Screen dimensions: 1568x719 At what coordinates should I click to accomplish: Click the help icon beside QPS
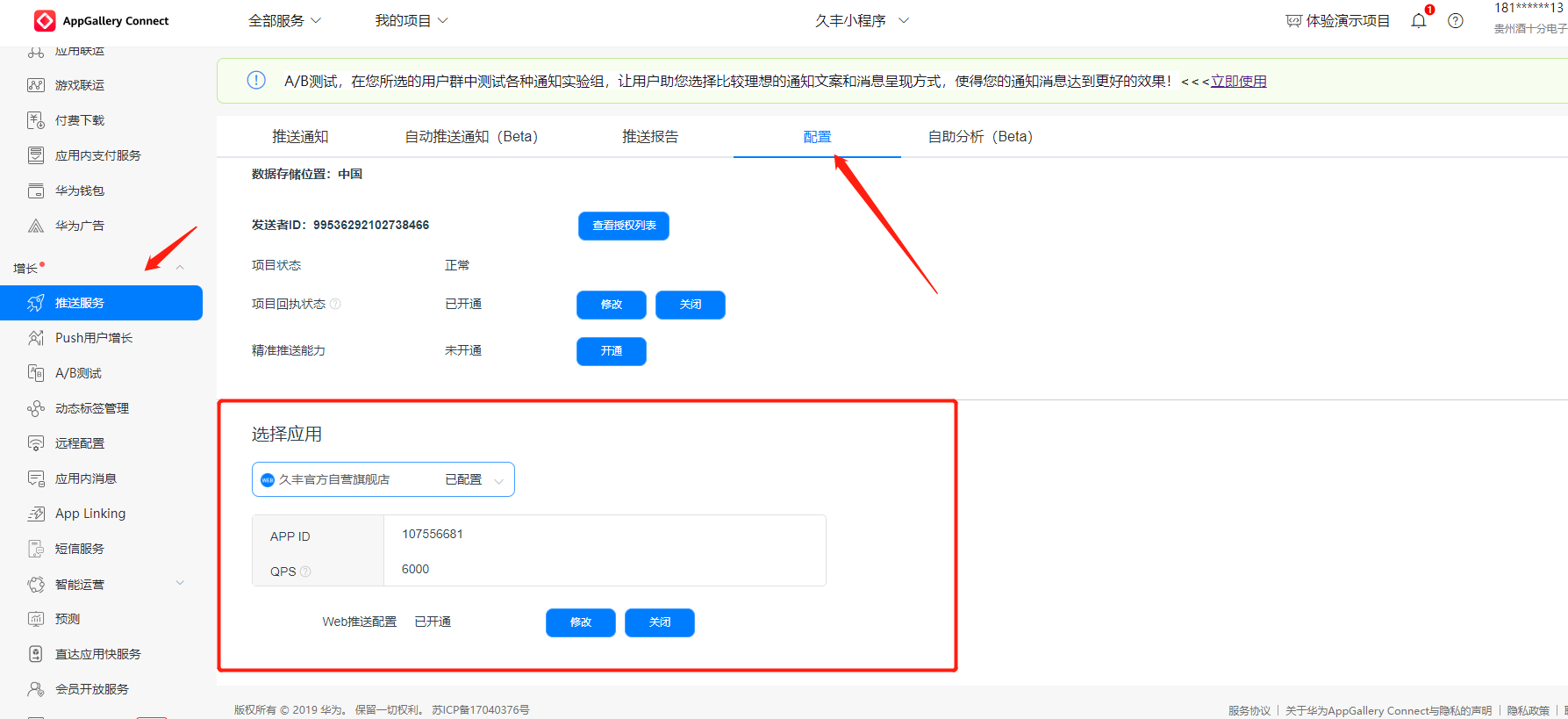305,572
